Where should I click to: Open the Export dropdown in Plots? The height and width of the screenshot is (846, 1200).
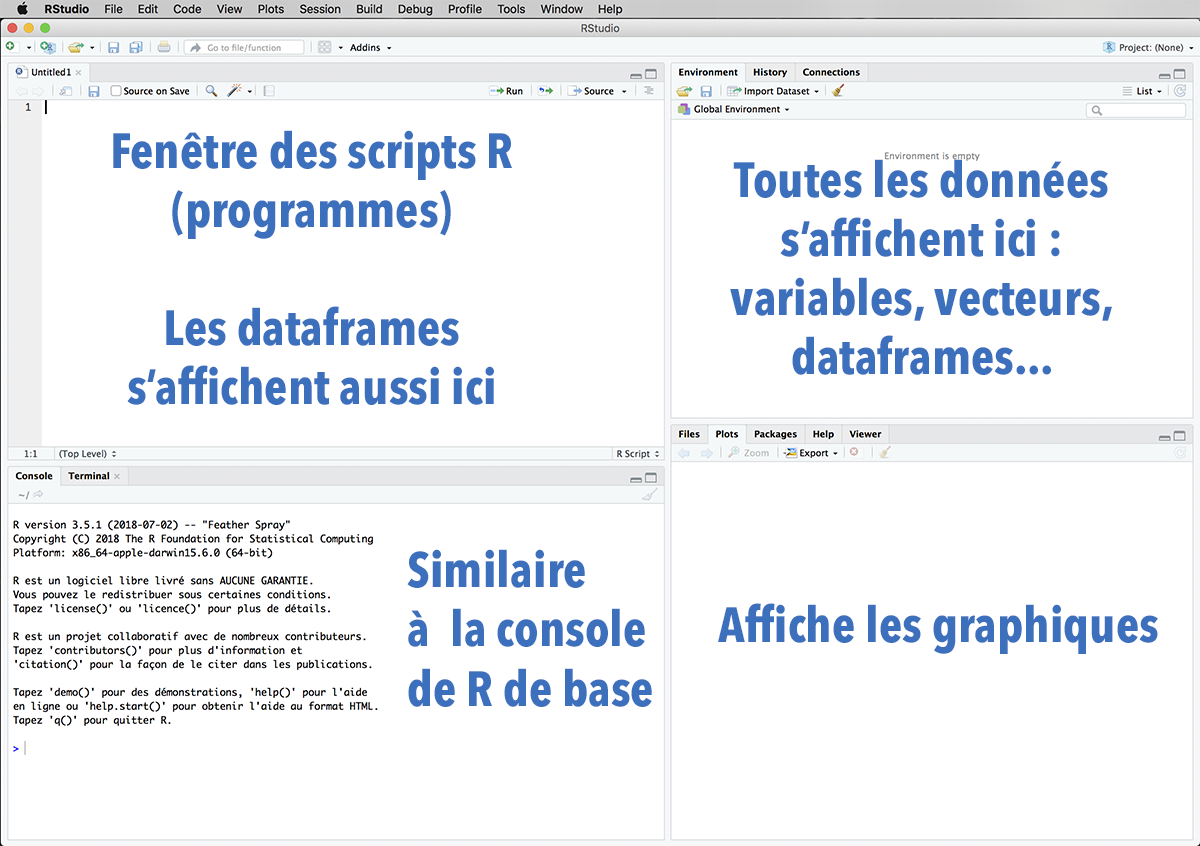(812, 453)
